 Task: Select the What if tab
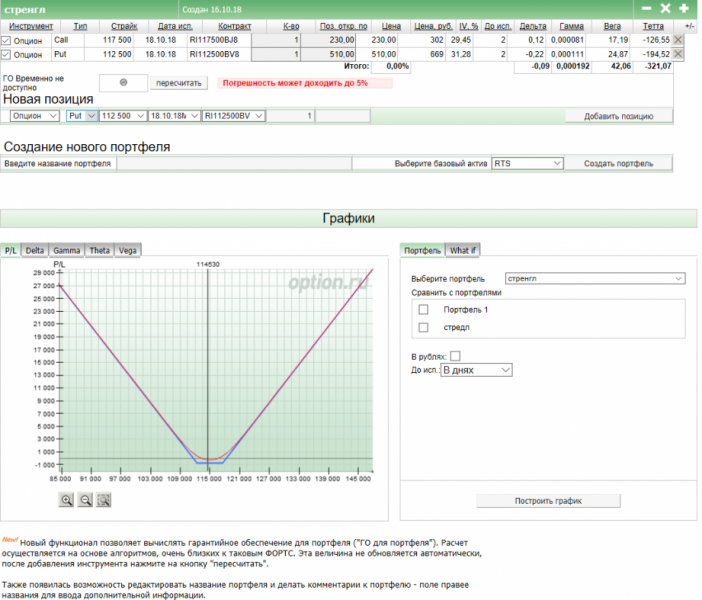coord(463,250)
